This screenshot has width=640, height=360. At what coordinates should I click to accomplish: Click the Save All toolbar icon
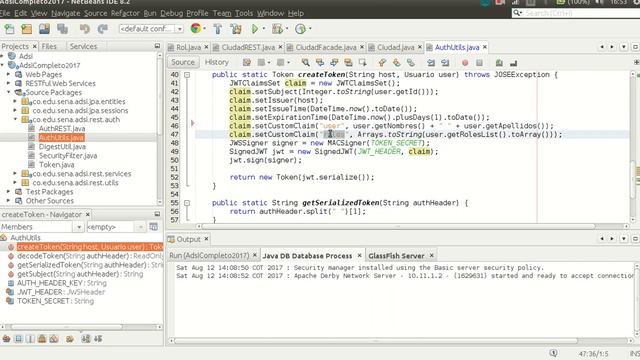point(62,29)
